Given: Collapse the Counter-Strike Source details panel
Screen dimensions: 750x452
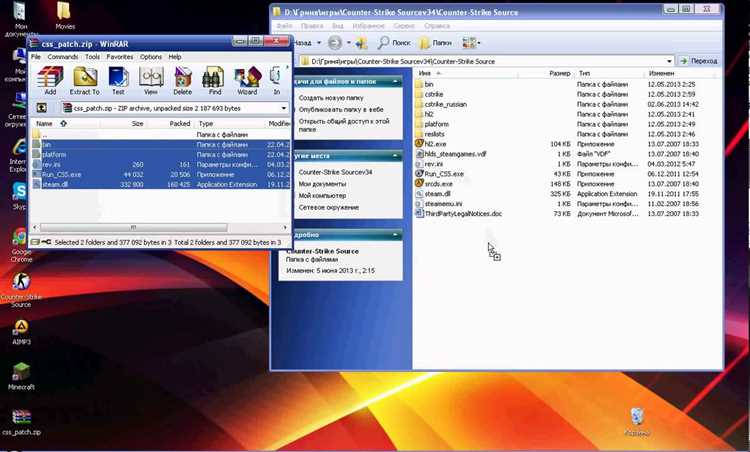Looking at the screenshot, I should pyautogui.click(x=395, y=235).
